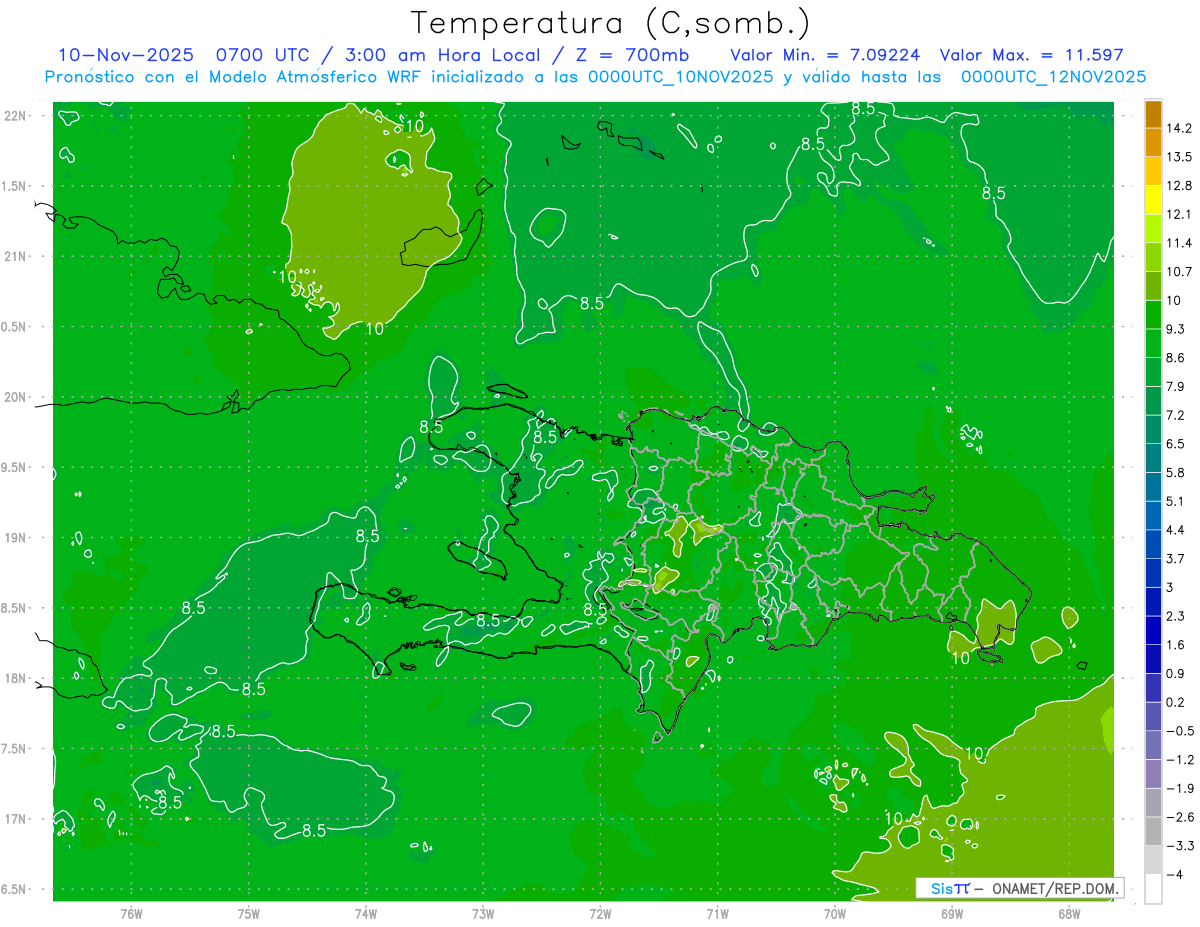Click the '-0.5' color scale value

pos(1180,731)
